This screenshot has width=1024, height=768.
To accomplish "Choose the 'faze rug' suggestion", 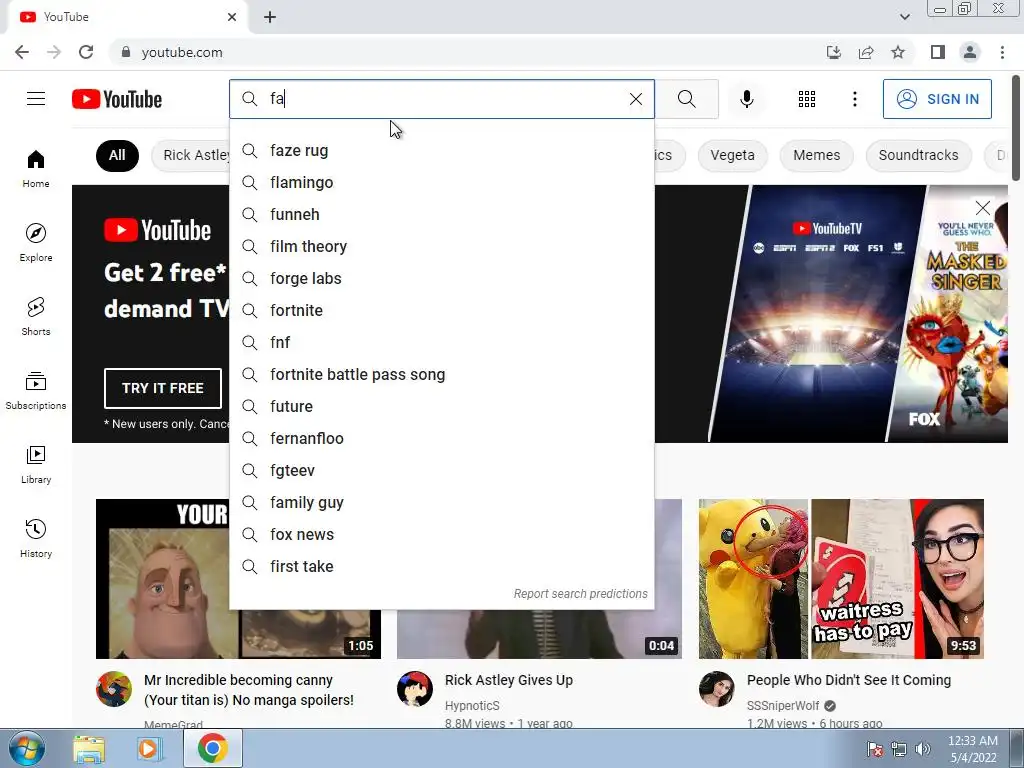I will [441, 151].
